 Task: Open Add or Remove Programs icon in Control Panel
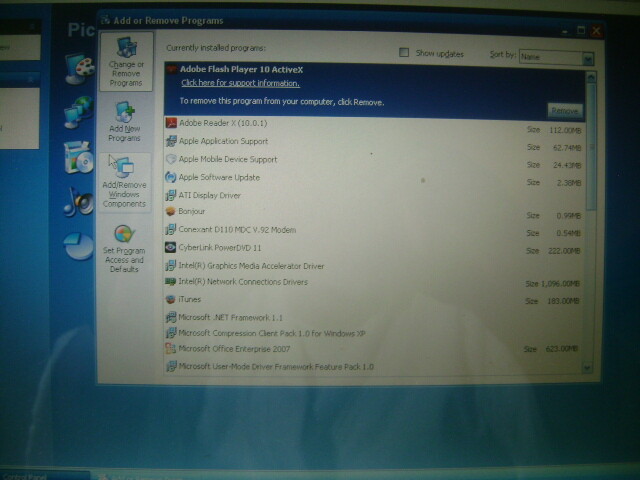pyautogui.click(x=78, y=157)
